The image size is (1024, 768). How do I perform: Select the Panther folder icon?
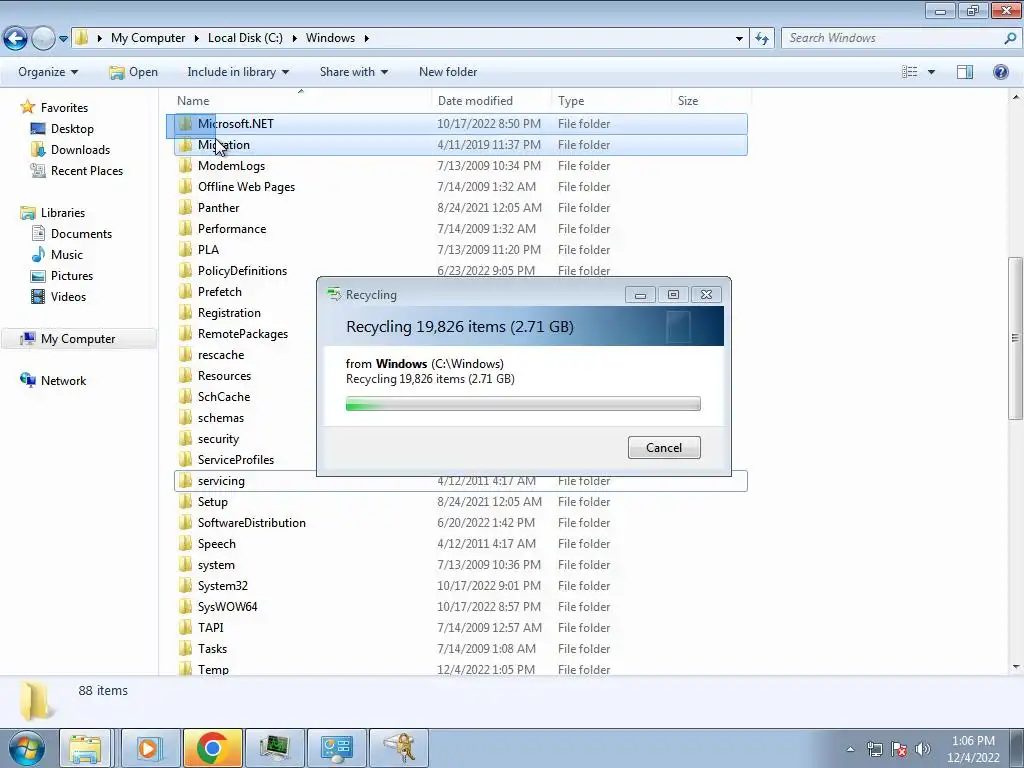click(x=186, y=208)
